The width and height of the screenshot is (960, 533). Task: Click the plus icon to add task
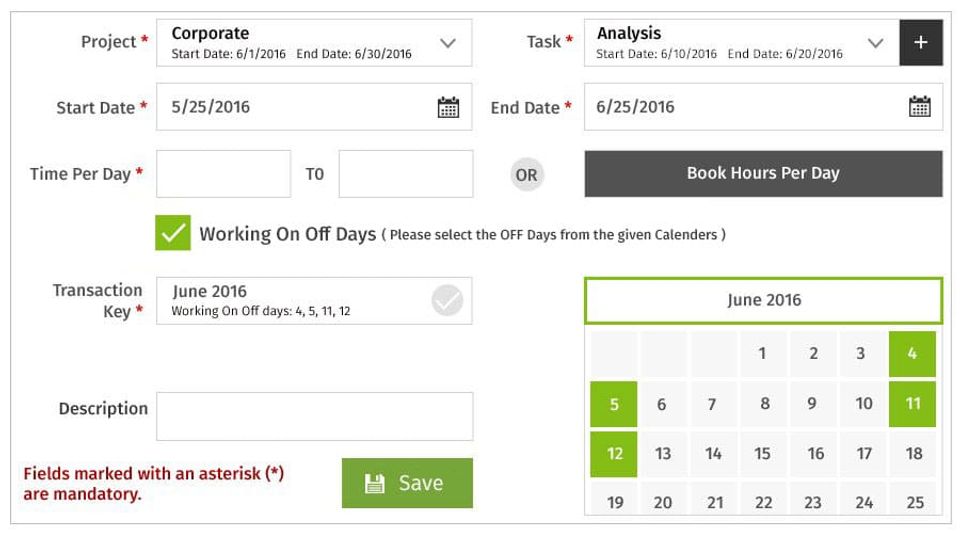[920, 43]
